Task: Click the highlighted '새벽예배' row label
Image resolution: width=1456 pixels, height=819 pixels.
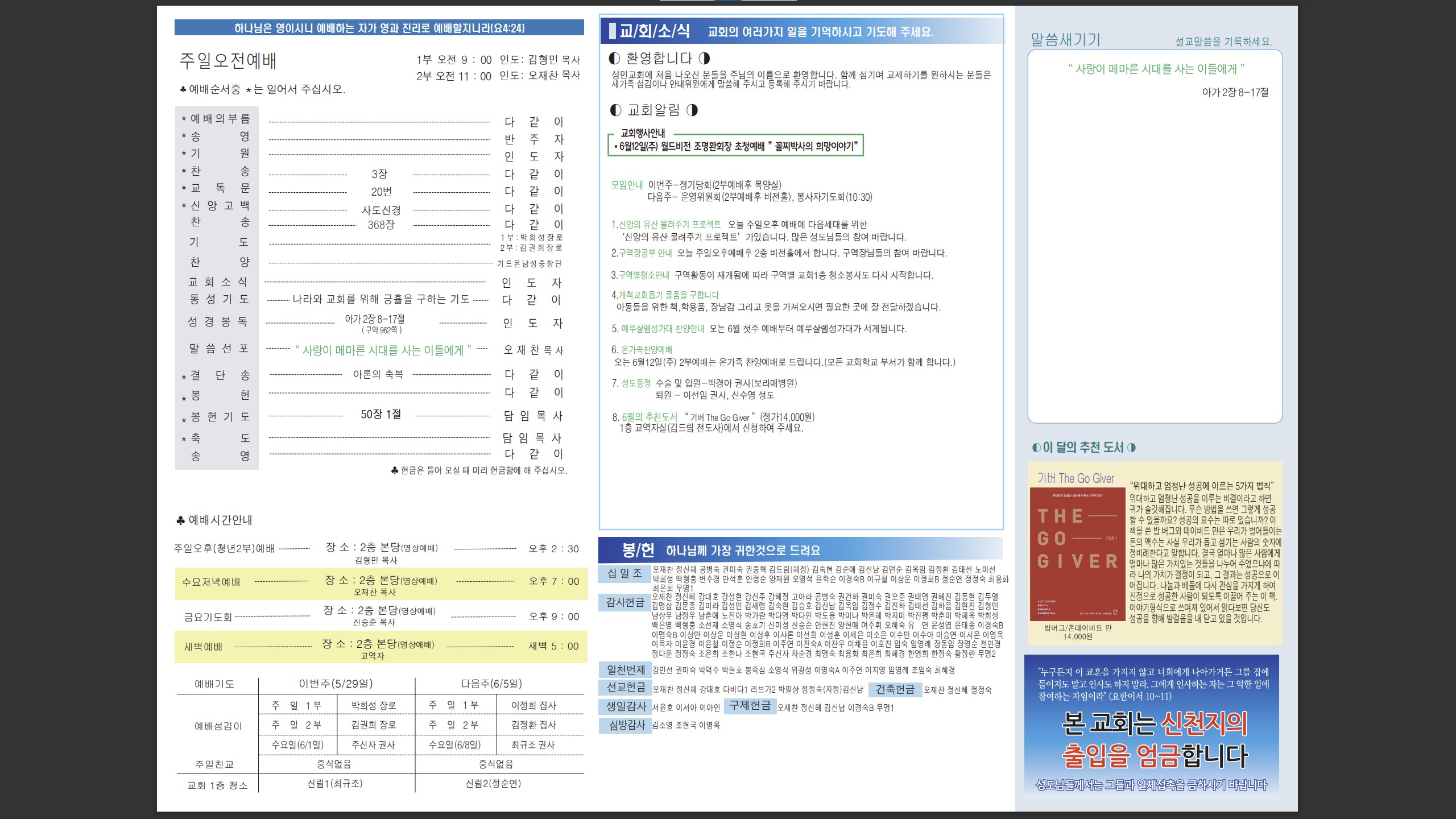Action: pos(203,647)
